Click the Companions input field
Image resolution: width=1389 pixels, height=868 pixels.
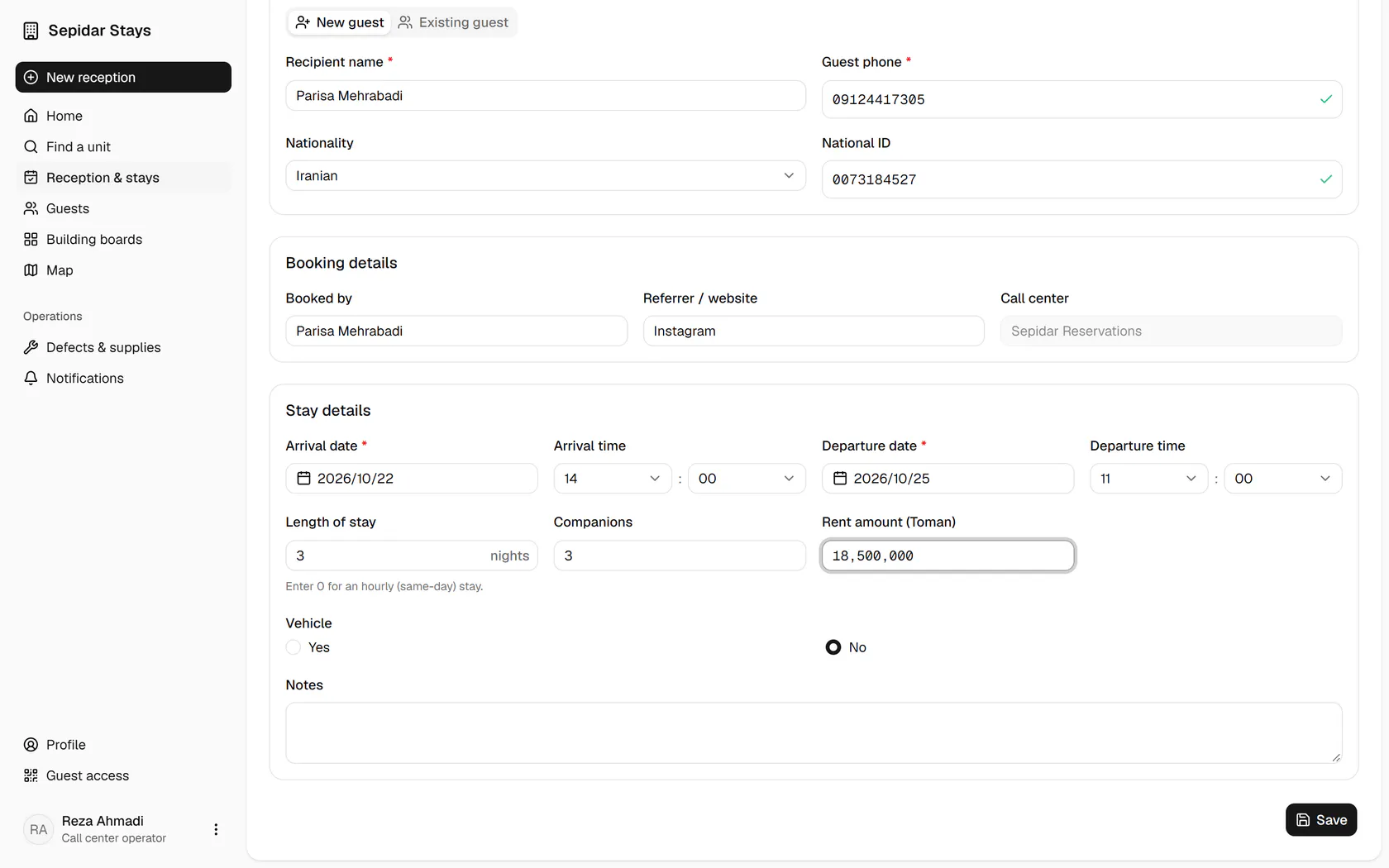(680, 556)
